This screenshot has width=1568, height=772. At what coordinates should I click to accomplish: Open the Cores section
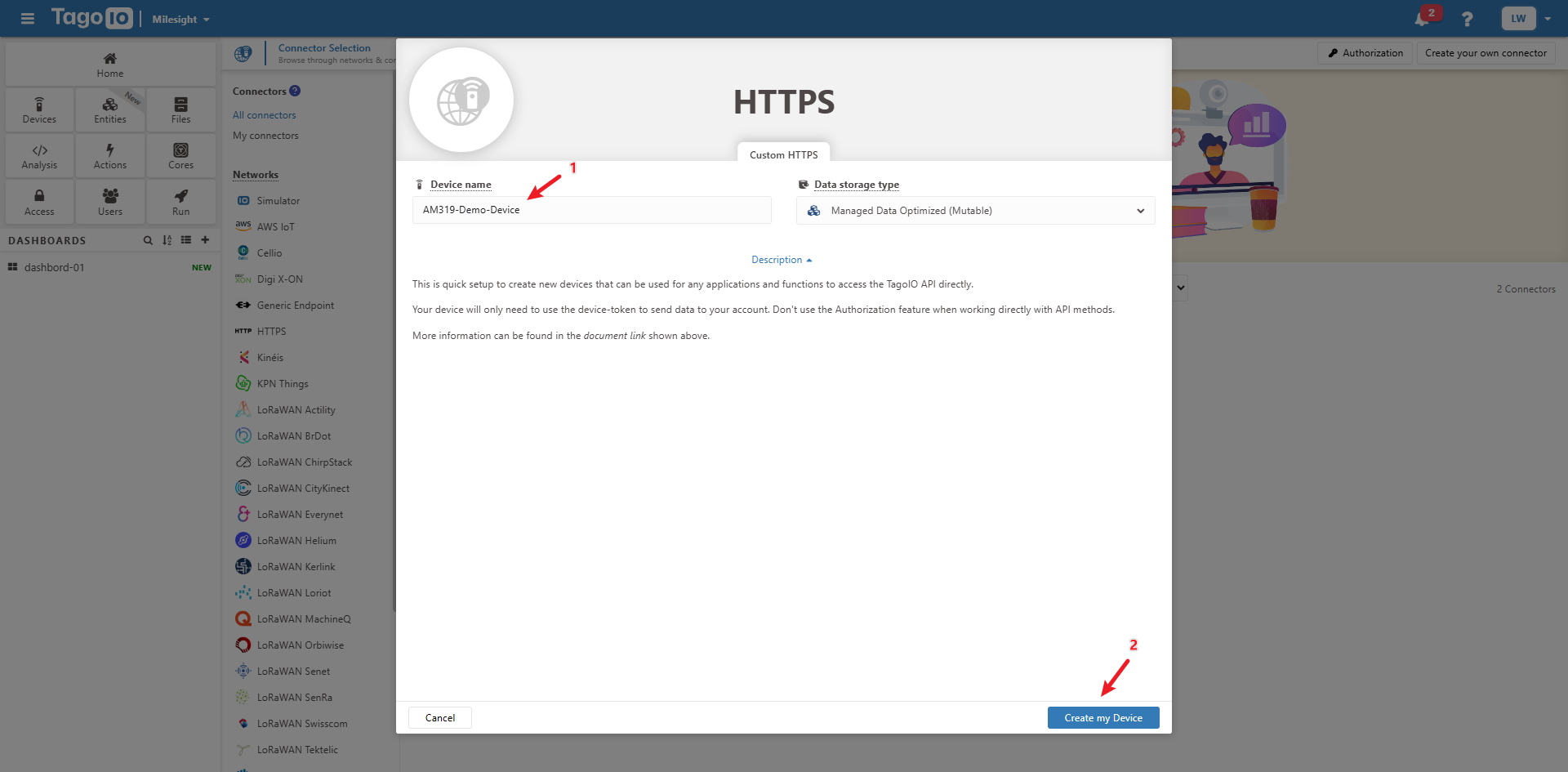pos(180,156)
